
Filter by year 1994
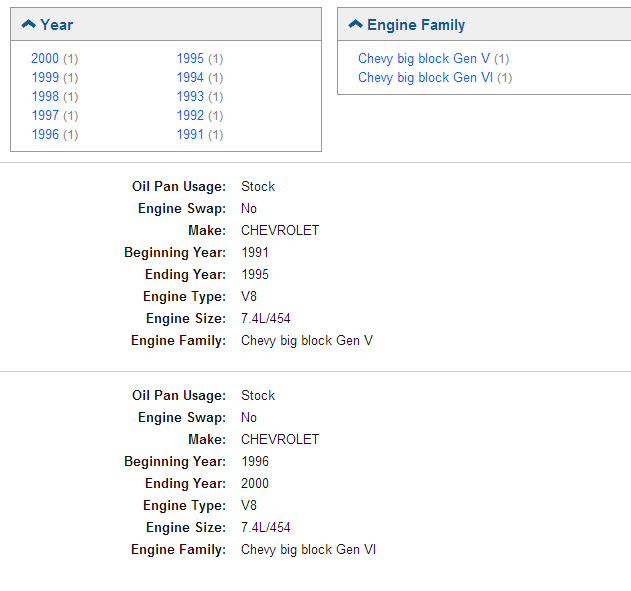(x=190, y=77)
